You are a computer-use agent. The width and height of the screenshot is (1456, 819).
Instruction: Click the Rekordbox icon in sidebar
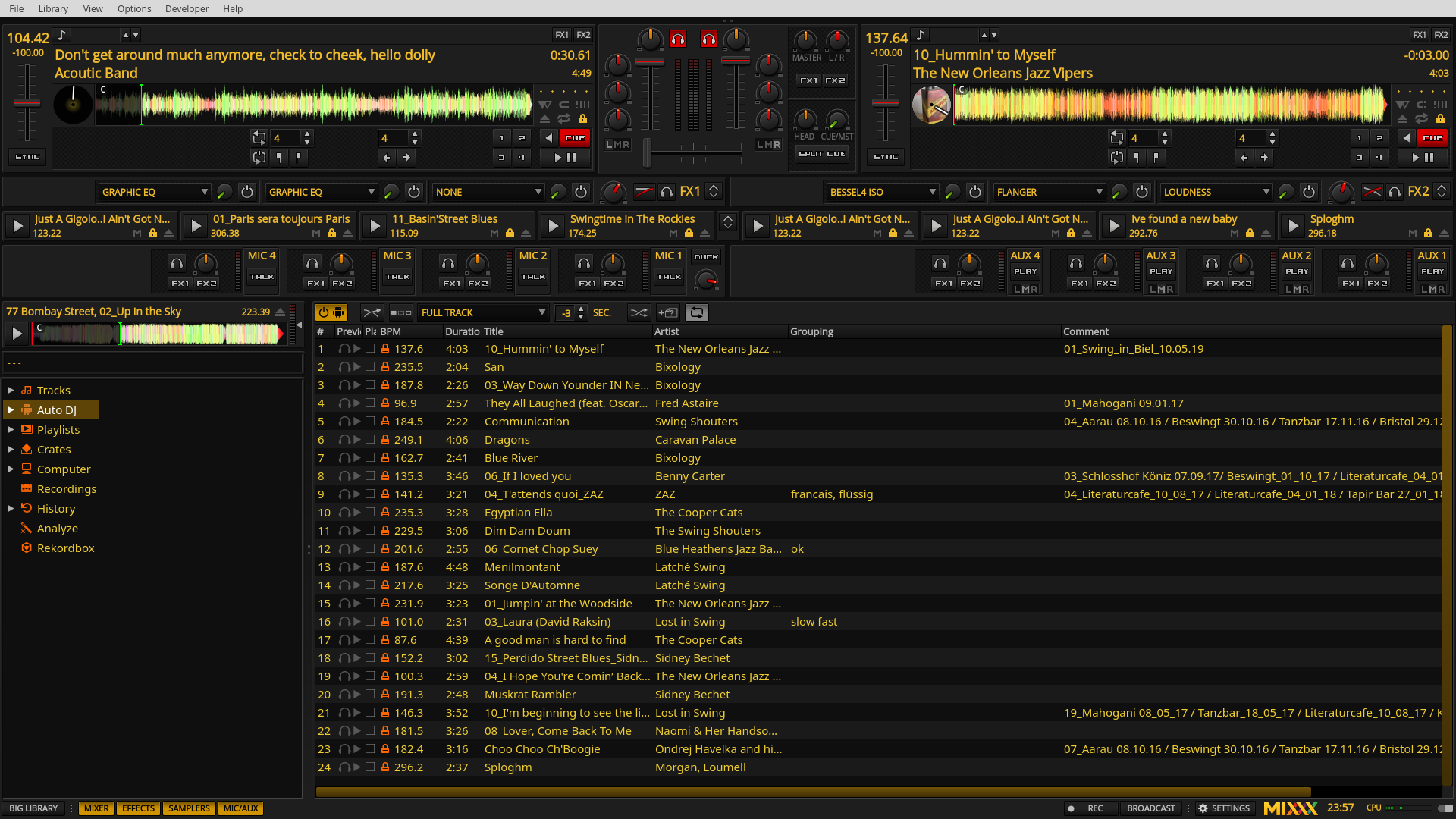click(27, 548)
